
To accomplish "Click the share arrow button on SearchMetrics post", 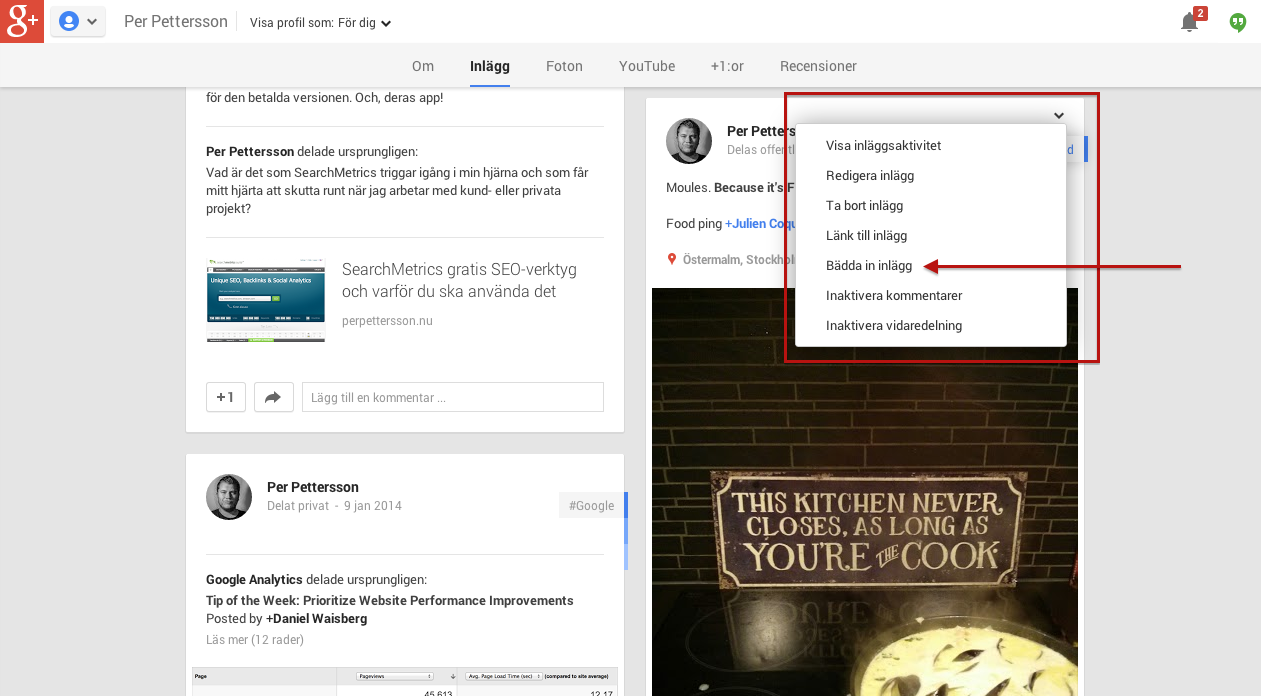I will click(x=274, y=397).
